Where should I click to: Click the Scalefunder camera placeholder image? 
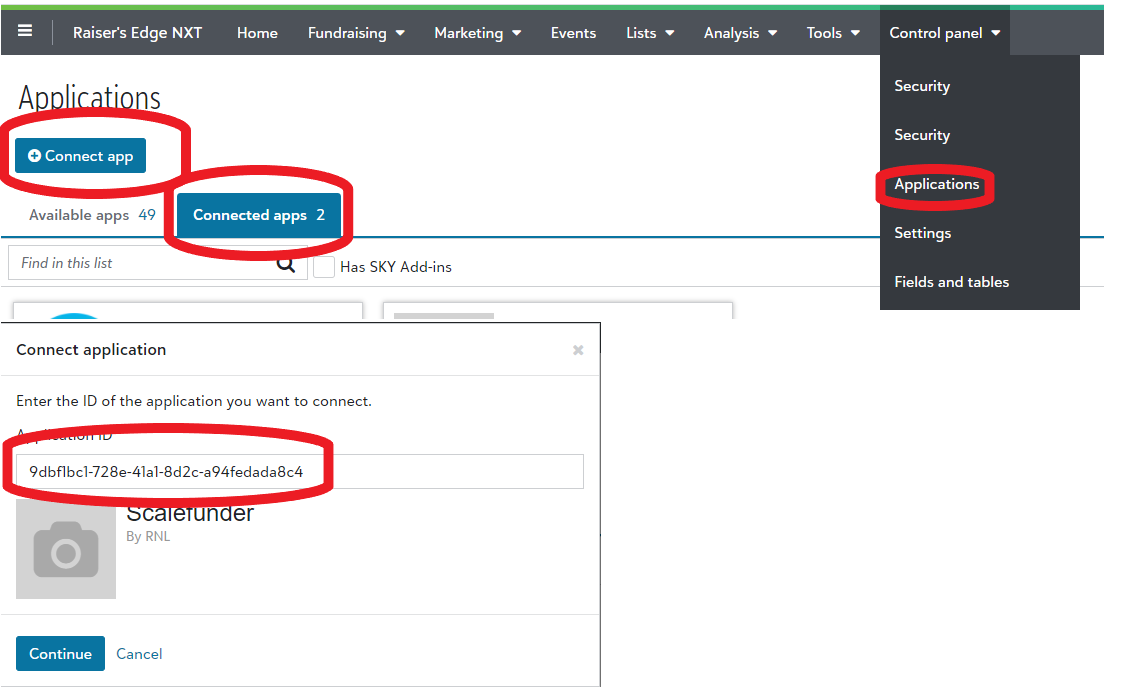tap(66, 549)
